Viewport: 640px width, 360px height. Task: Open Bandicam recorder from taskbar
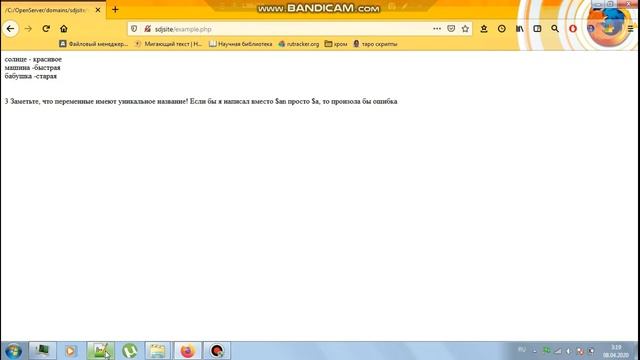point(217,351)
